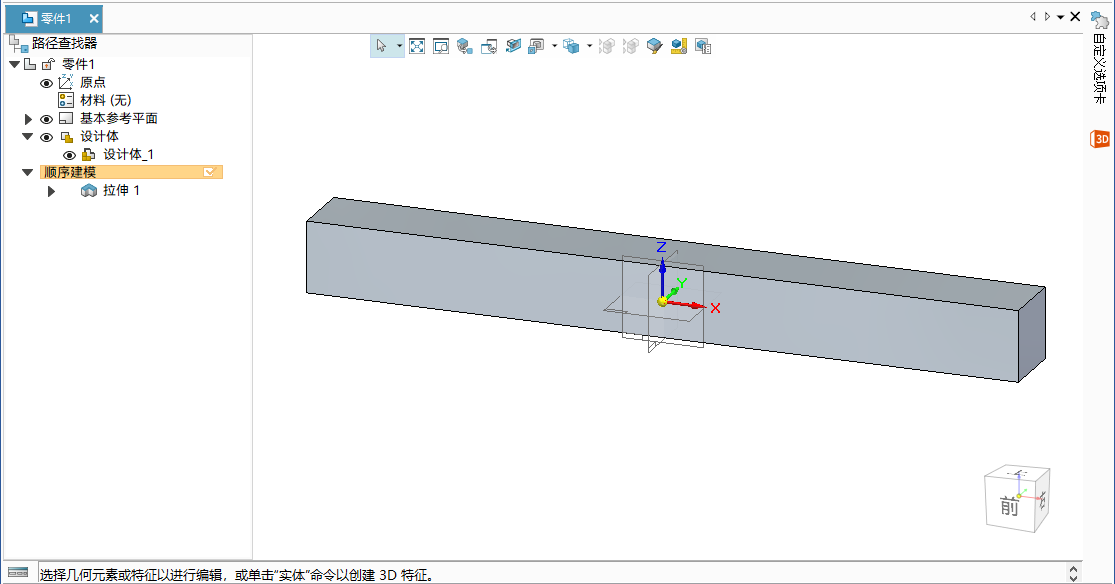
Task: Click the Rotate view cube icon
Action: (x=465, y=46)
